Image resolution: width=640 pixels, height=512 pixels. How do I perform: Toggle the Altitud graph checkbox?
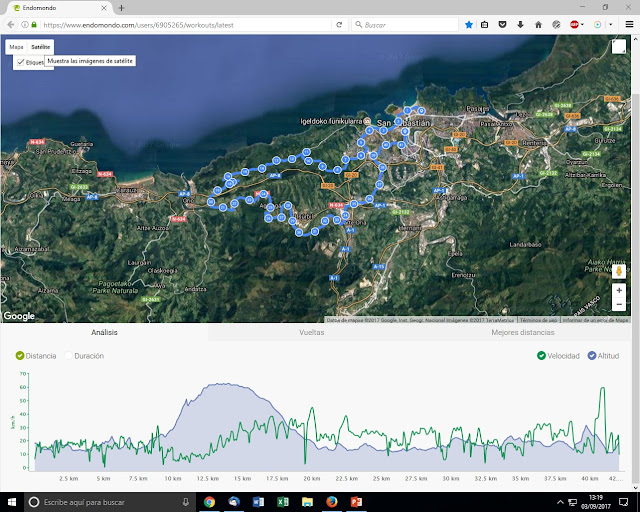click(x=592, y=356)
